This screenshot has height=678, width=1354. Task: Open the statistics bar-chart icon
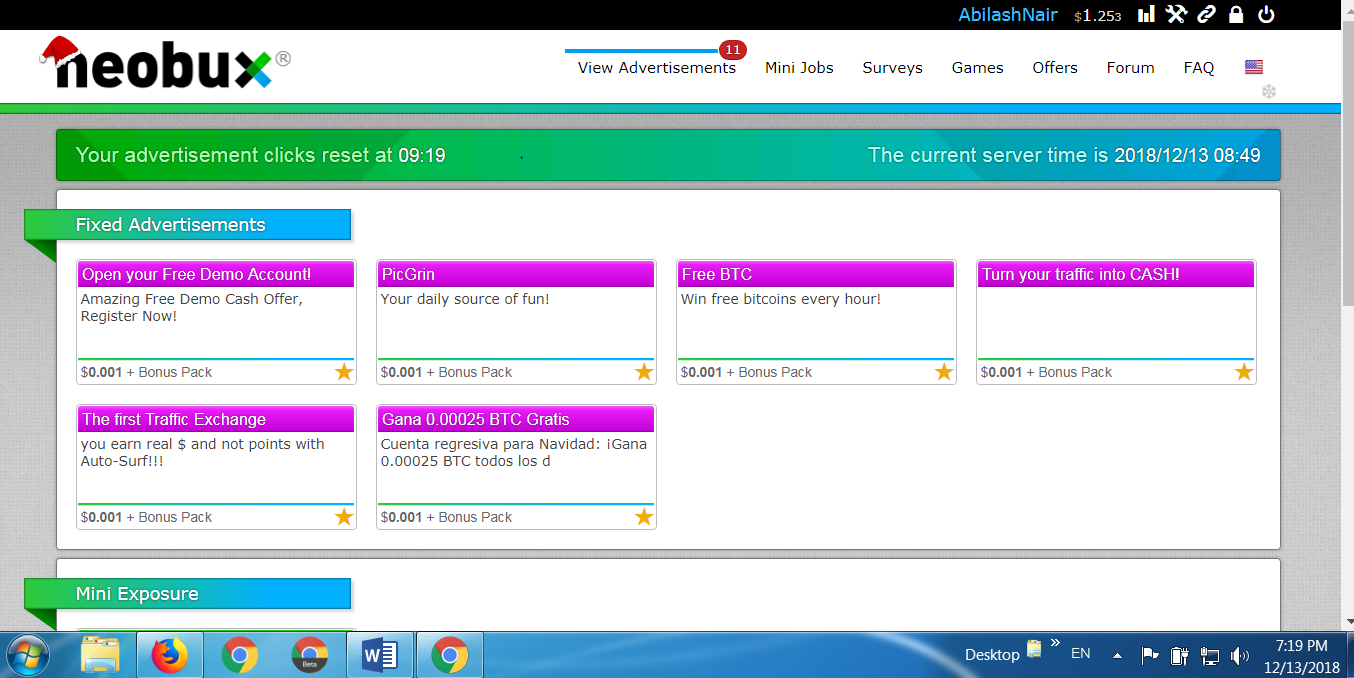point(1146,14)
